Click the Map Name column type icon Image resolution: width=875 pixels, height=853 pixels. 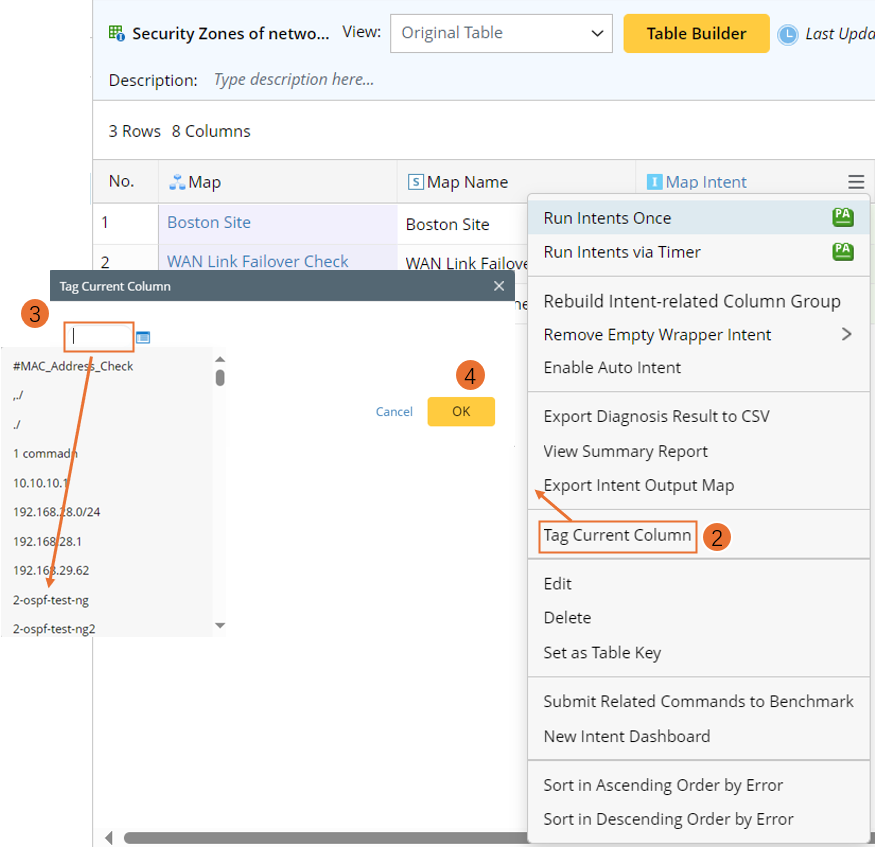415,182
